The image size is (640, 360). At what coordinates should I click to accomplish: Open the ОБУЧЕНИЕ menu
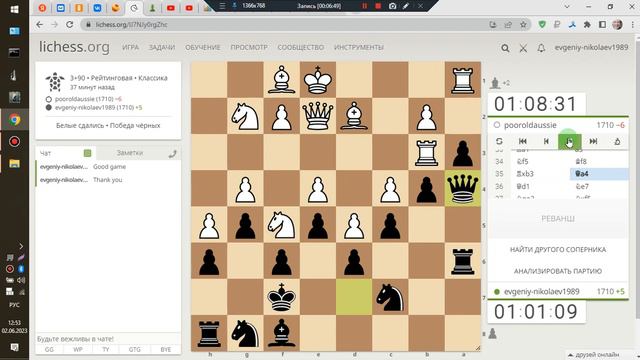coord(202,47)
